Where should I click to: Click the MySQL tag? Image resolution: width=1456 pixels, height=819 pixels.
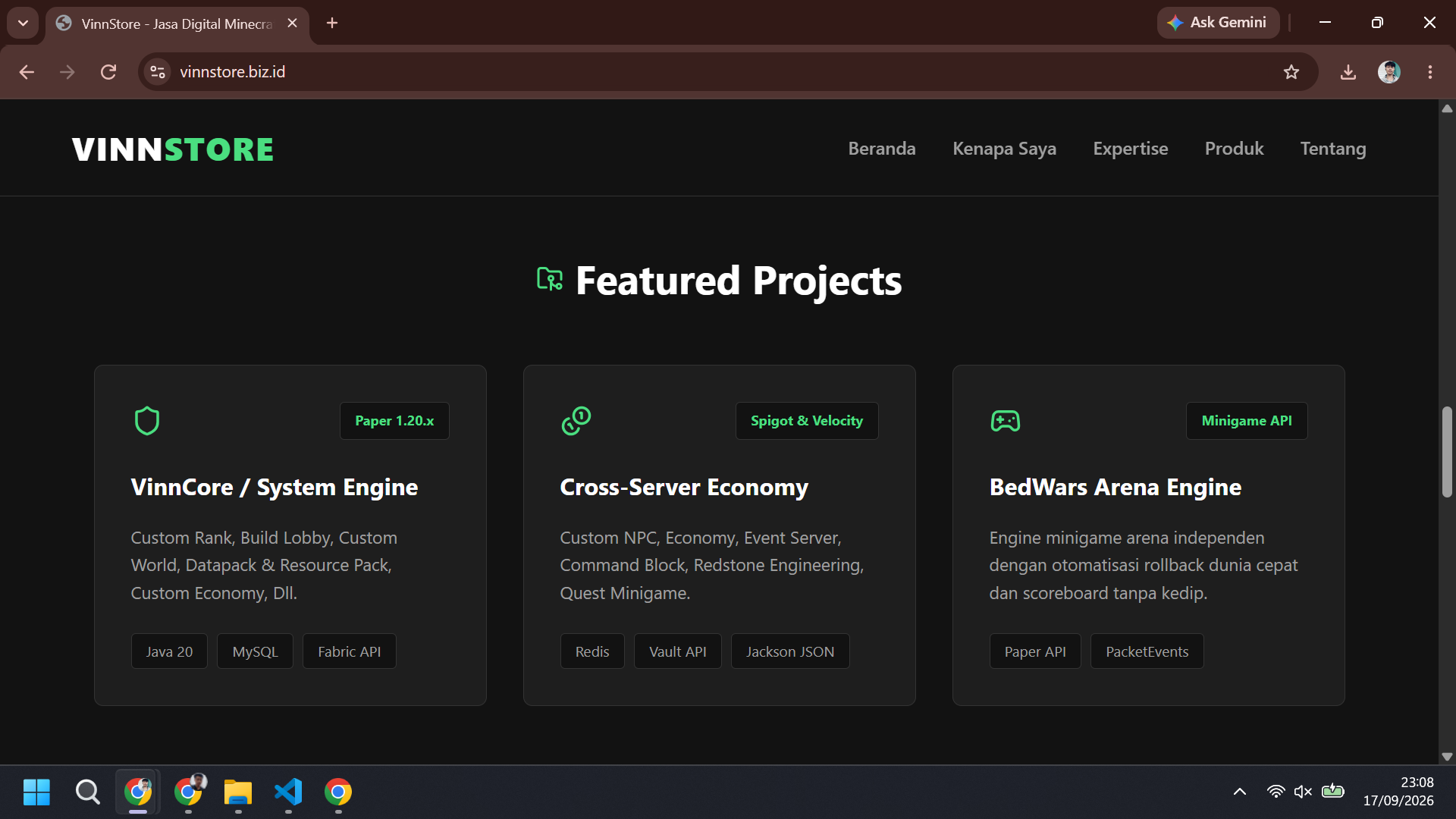pos(255,651)
